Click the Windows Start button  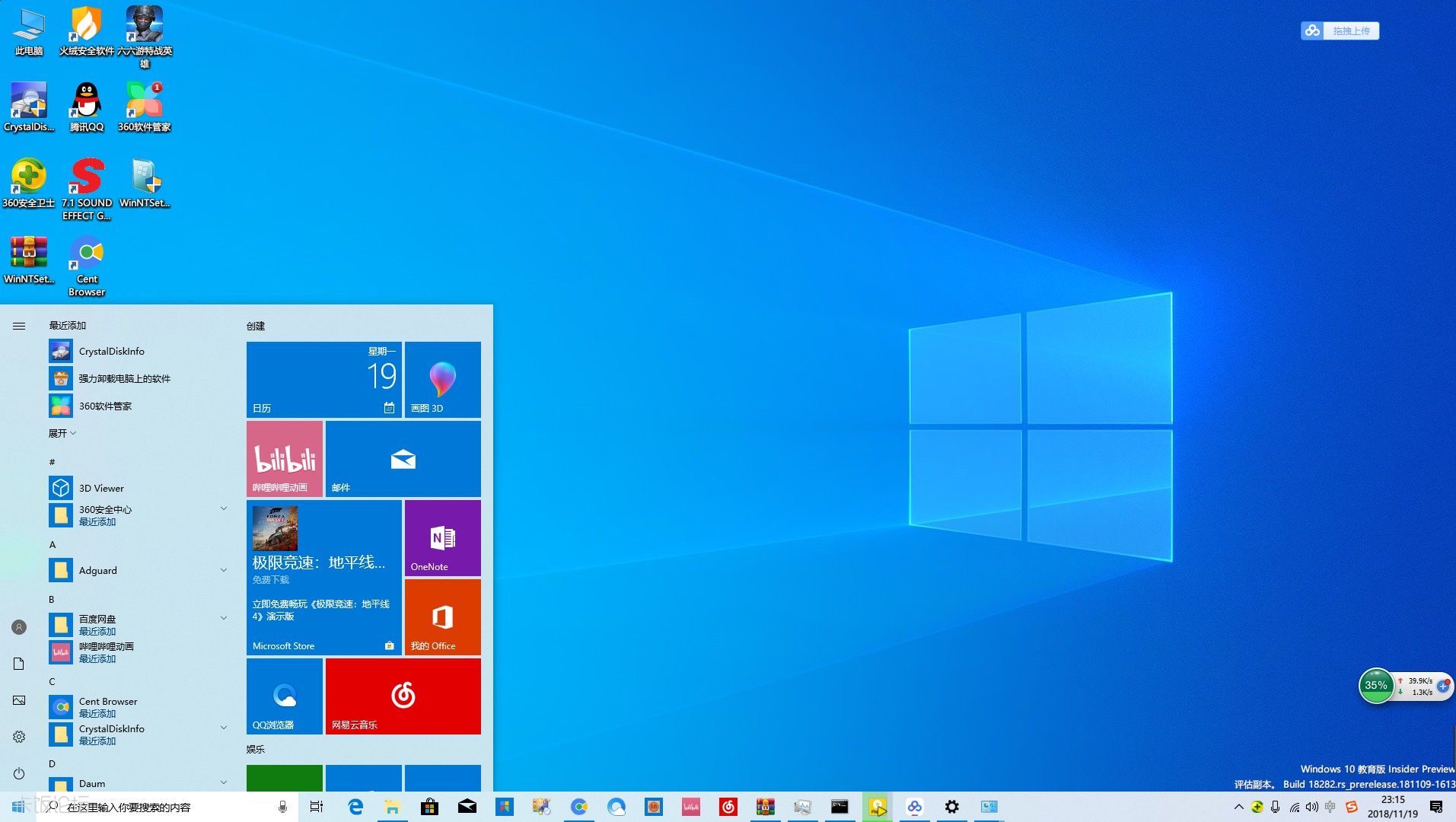pos(18,807)
